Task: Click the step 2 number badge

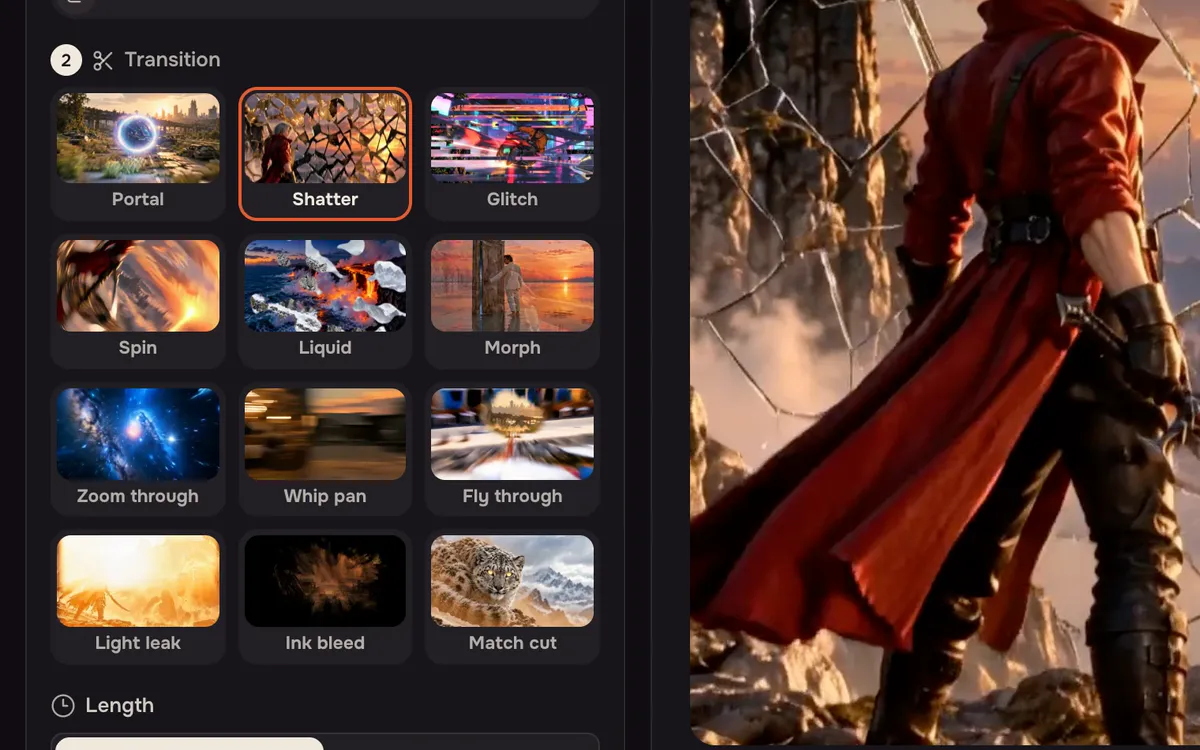Action: point(66,61)
